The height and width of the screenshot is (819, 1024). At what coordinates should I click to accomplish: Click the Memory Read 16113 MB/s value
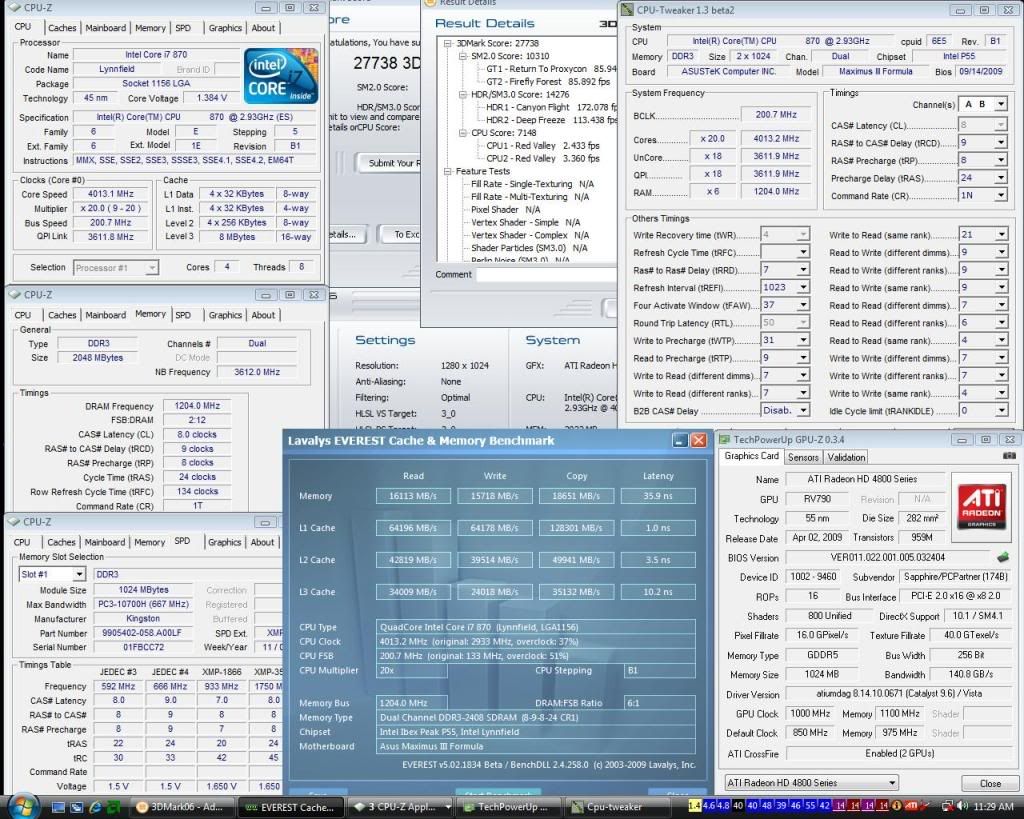[x=413, y=496]
